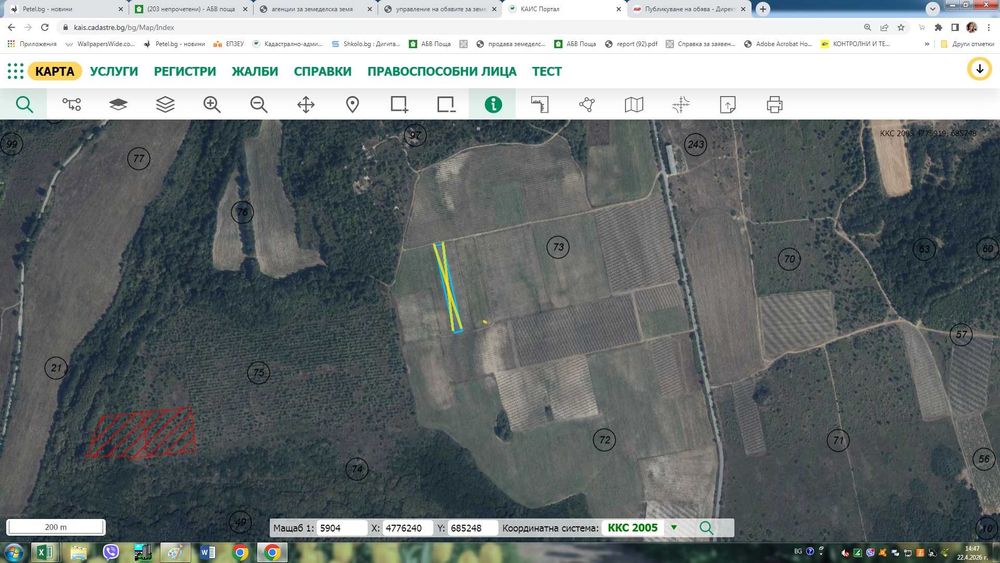The image size is (1000, 563).
Task: Open the search tool in map toolbar
Action: click(x=24, y=104)
